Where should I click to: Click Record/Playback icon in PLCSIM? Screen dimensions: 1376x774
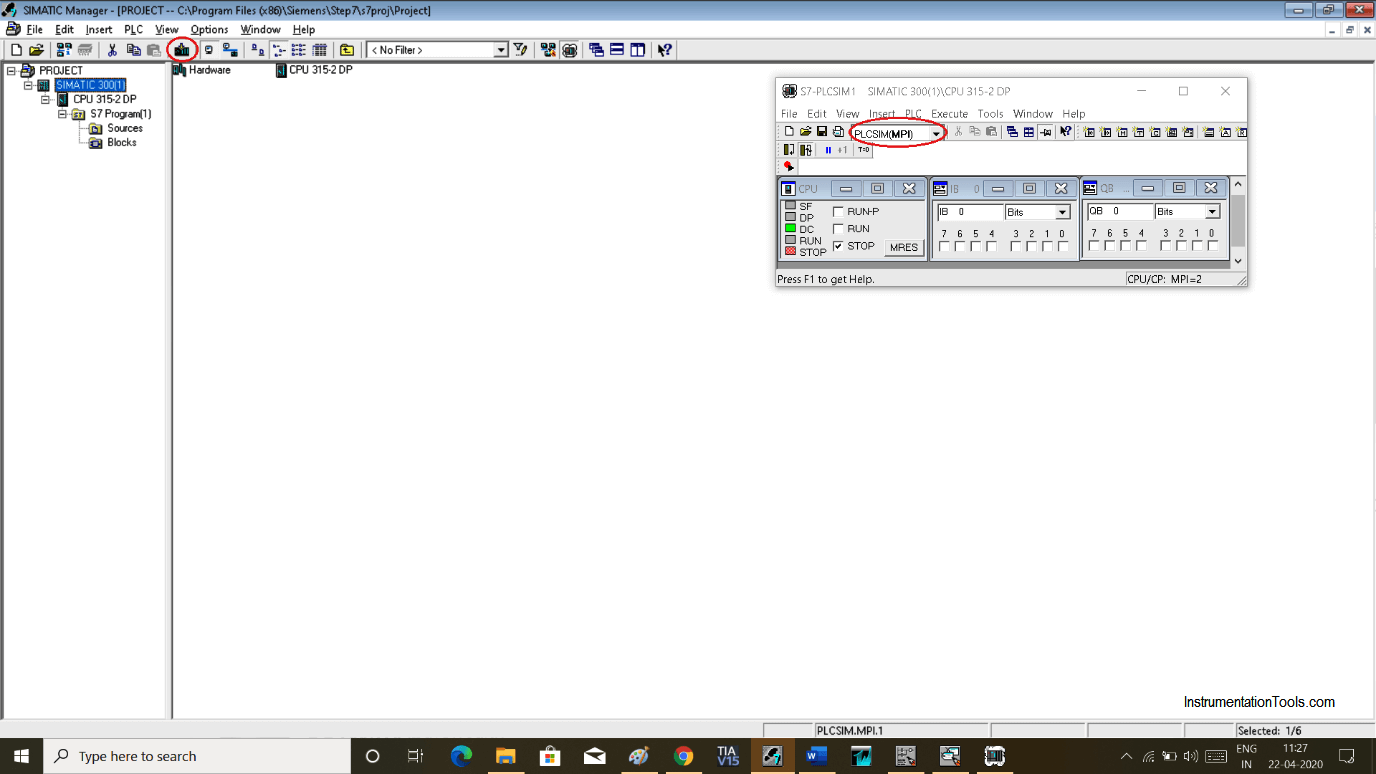coord(789,166)
